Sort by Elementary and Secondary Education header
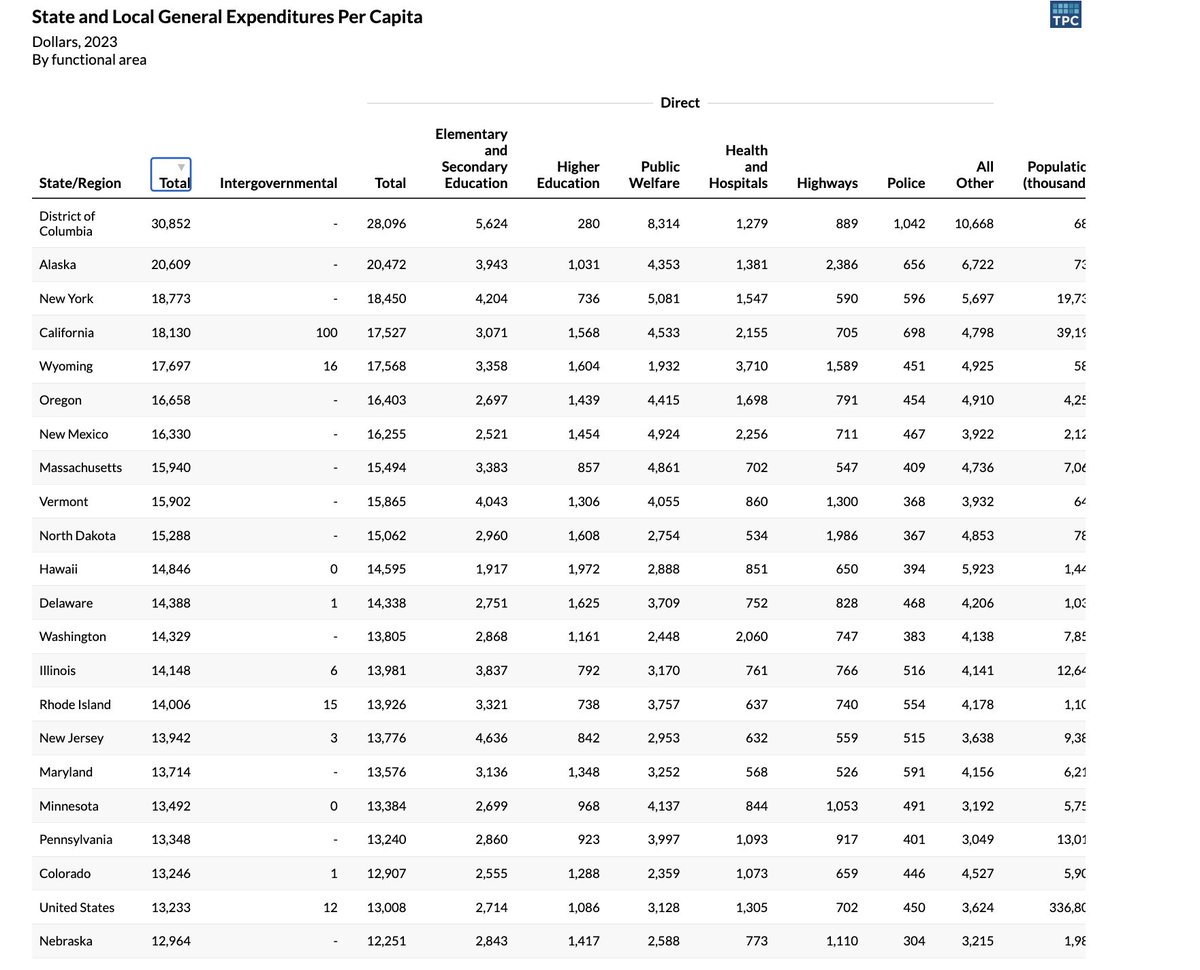 point(472,158)
